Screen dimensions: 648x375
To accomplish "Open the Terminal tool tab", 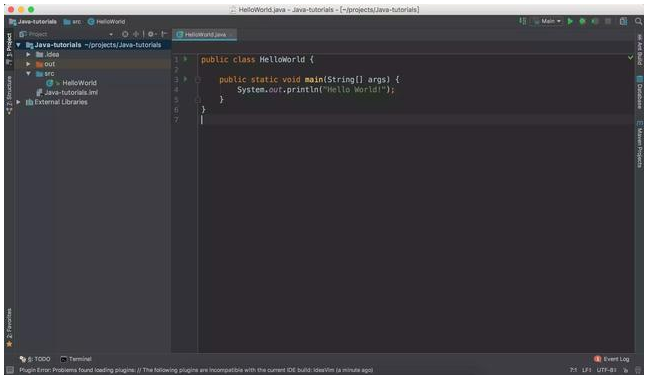I will pyautogui.click(x=76, y=359).
